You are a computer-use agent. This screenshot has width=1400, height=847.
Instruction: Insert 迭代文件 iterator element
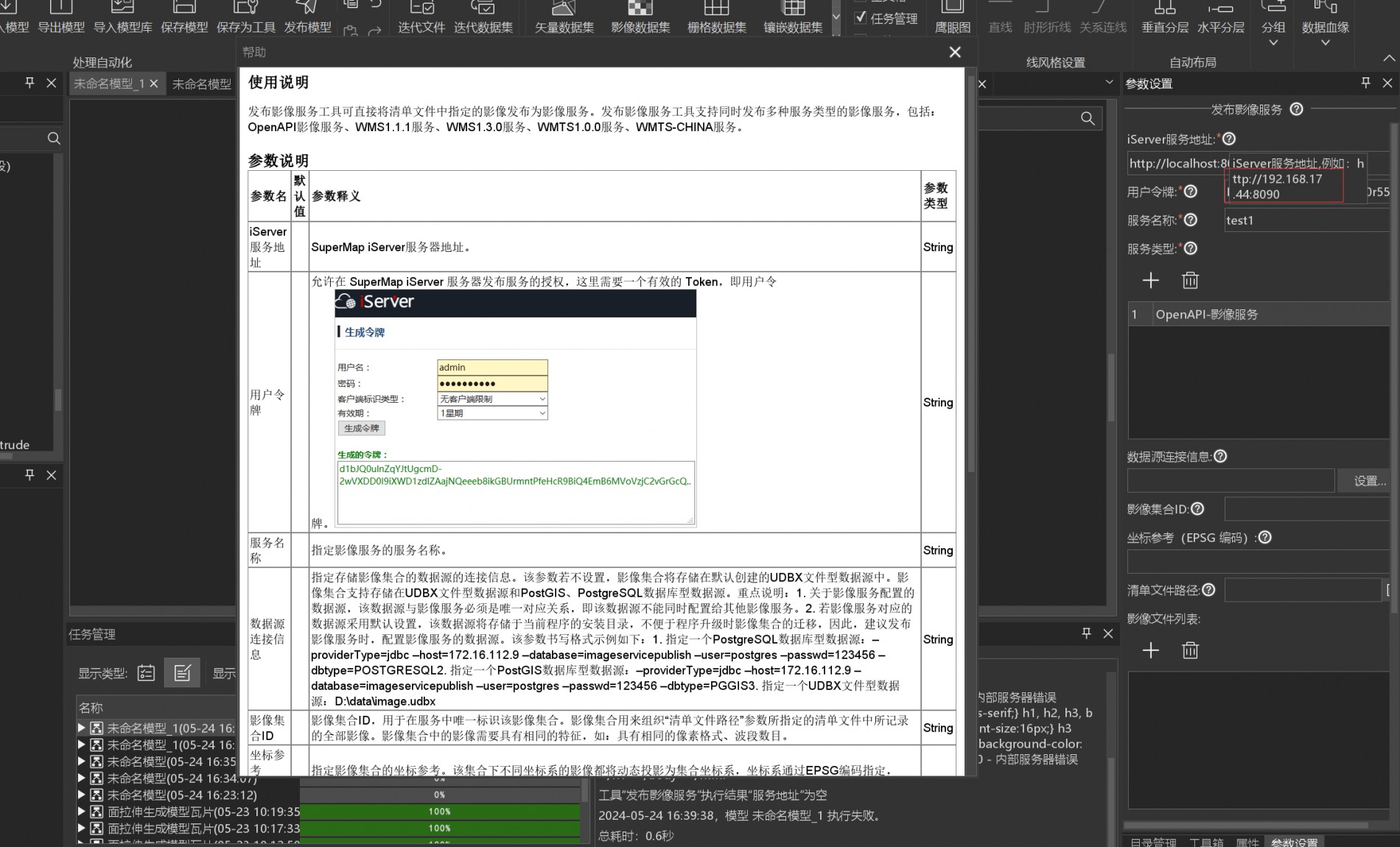click(x=421, y=16)
